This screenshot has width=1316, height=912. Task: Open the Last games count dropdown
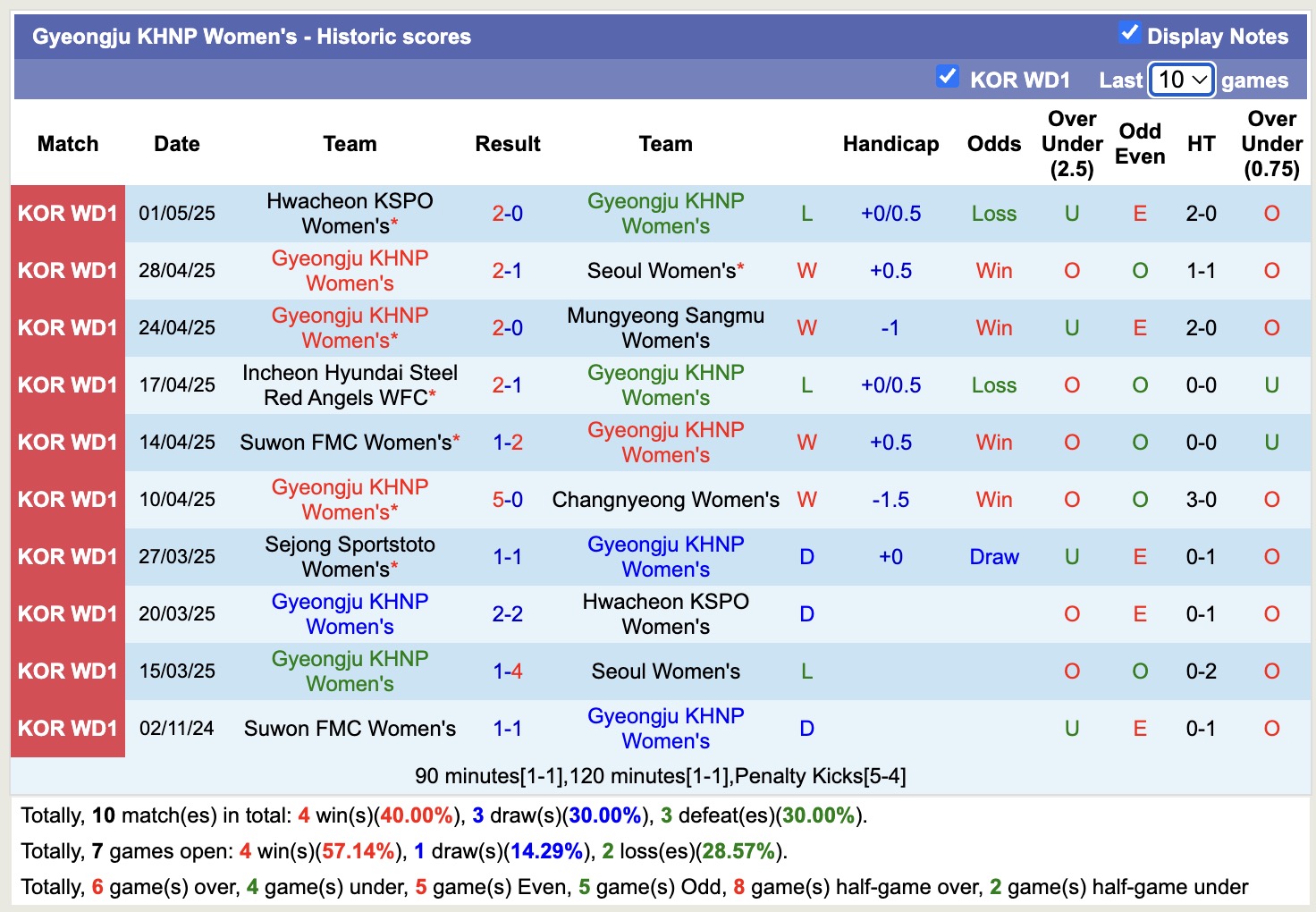coord(1181,80)
